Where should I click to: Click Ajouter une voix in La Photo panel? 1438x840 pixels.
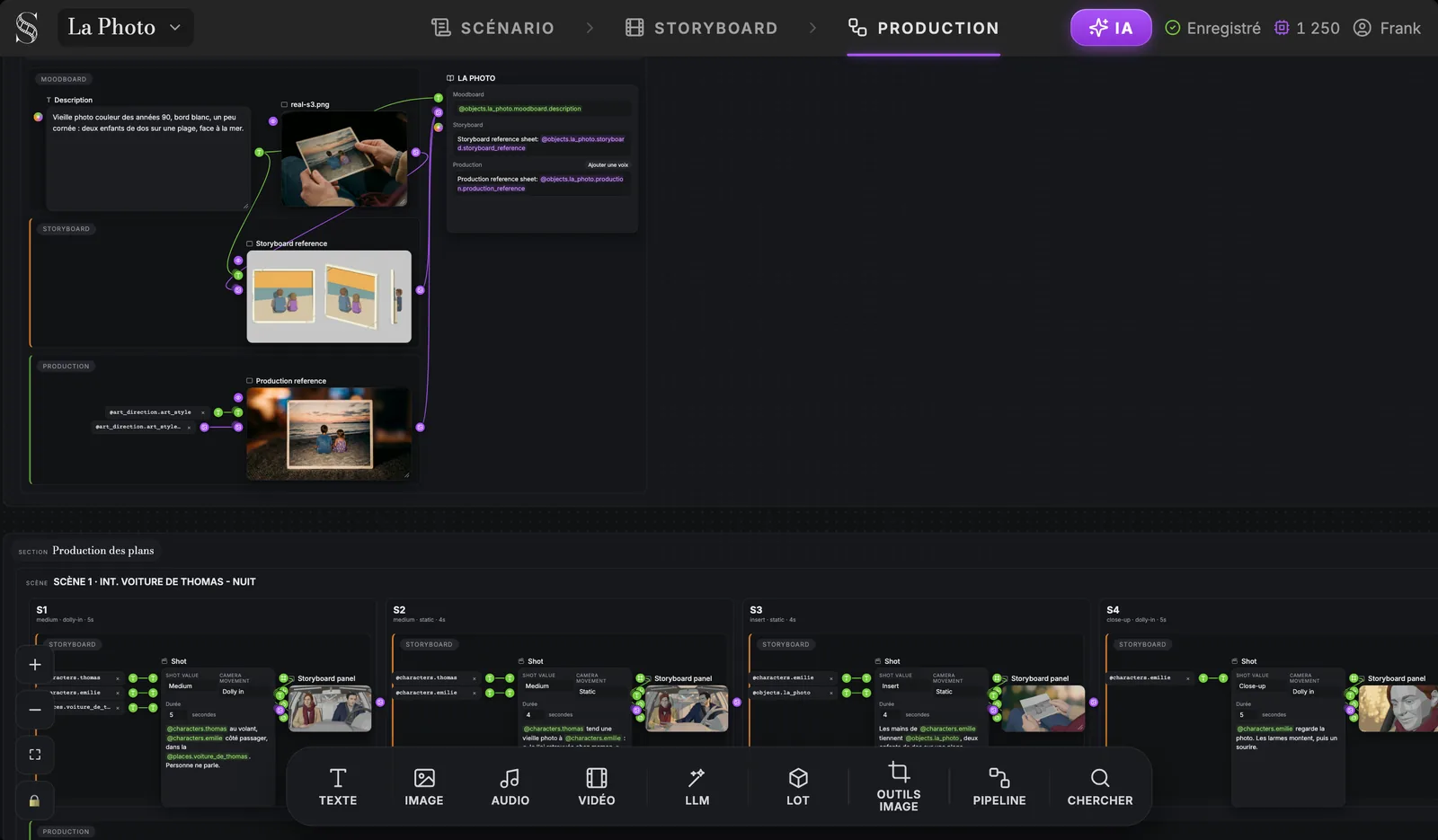coord(608,165)
